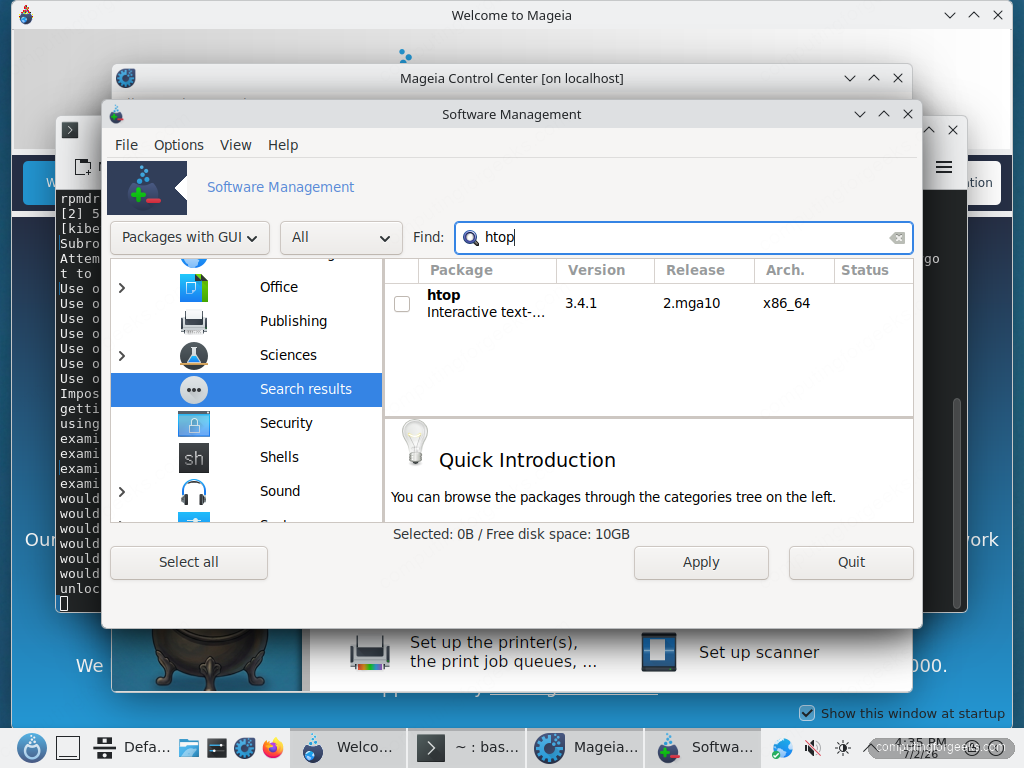Click the Software Management header link

[281, 187]
